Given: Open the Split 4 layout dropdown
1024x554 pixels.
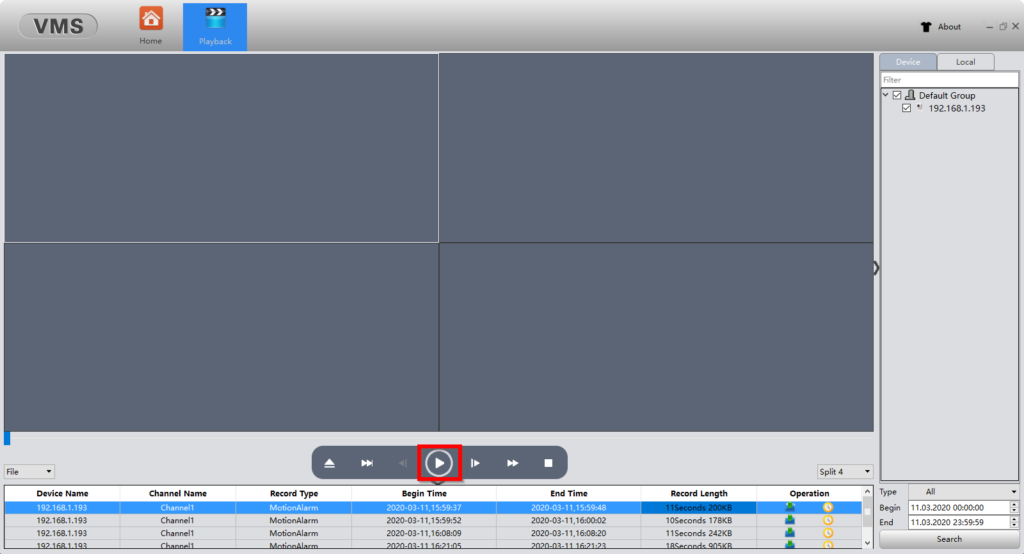Looking at the screenshot, I should (845, 472).
